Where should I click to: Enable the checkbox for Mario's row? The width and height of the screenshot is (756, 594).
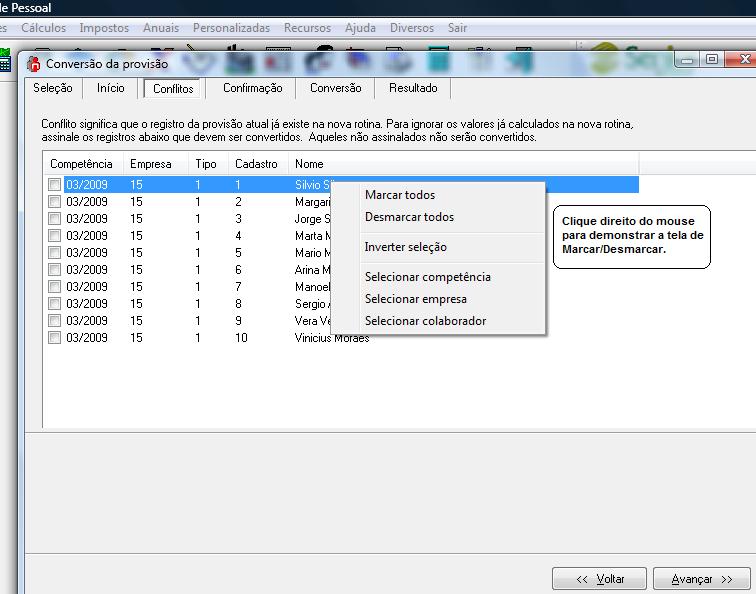point(54,253)
